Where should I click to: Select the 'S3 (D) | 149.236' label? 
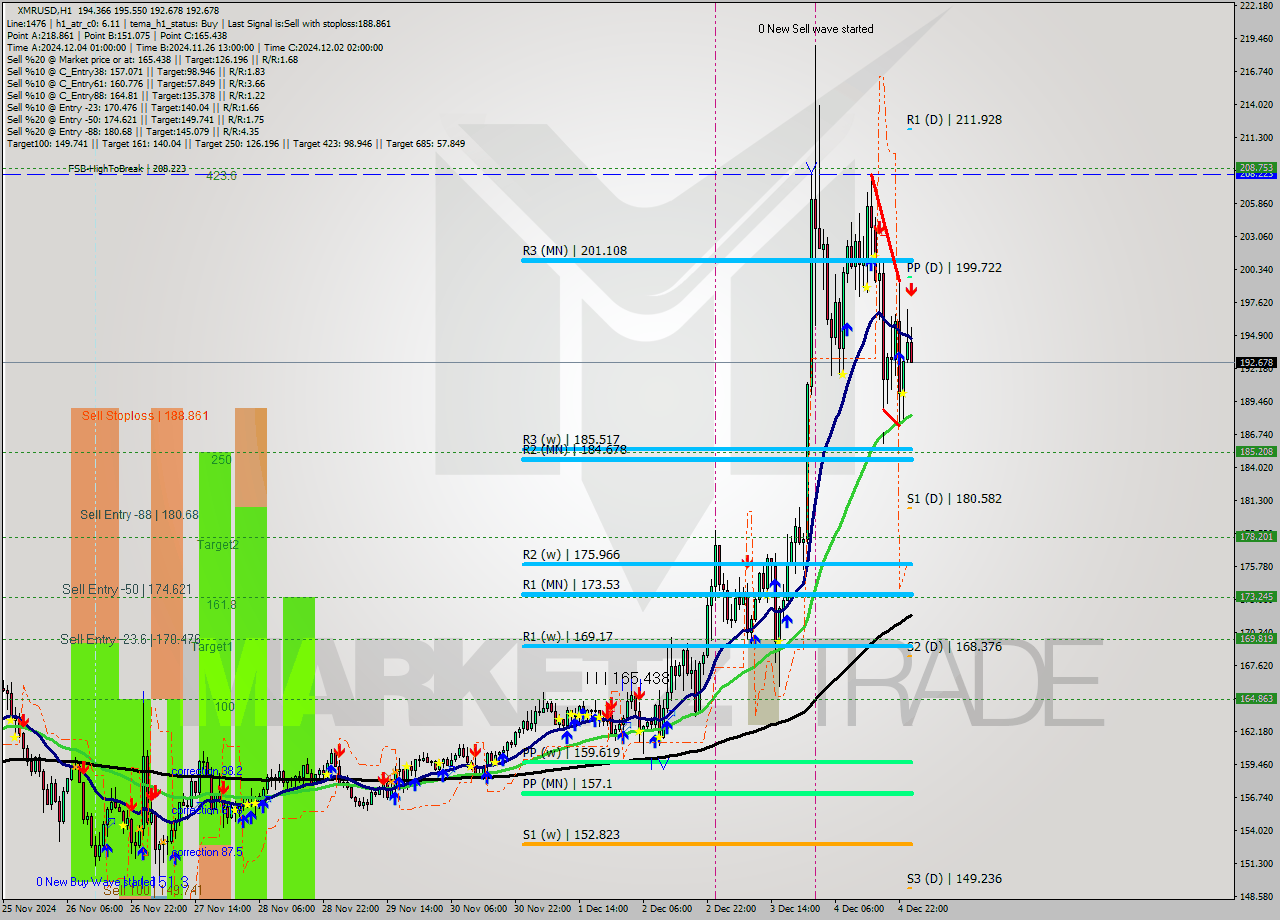point(954,879)
